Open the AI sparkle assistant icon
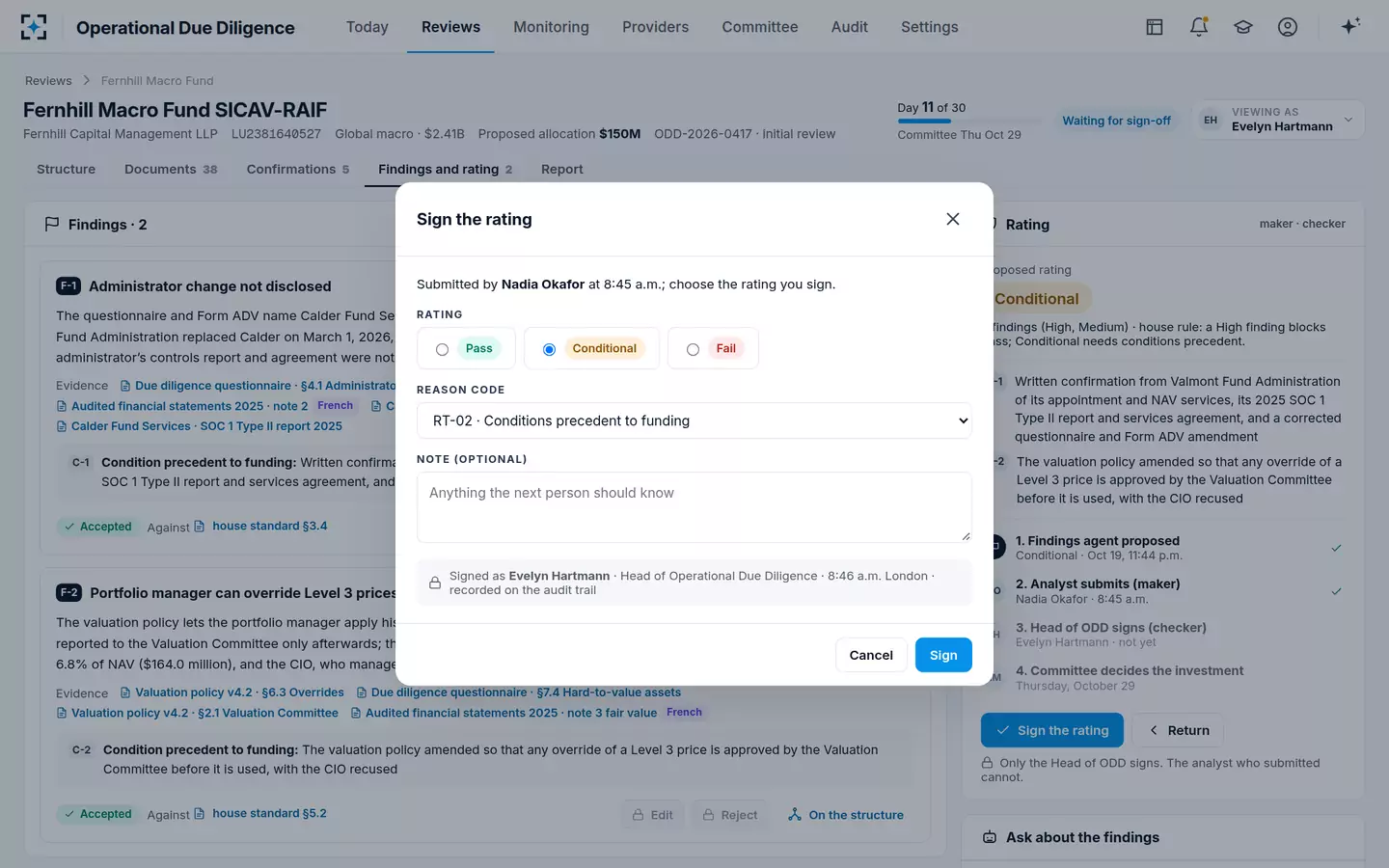The width and height of the screenshot is (1389, 868). click(x=1350, y=26)
